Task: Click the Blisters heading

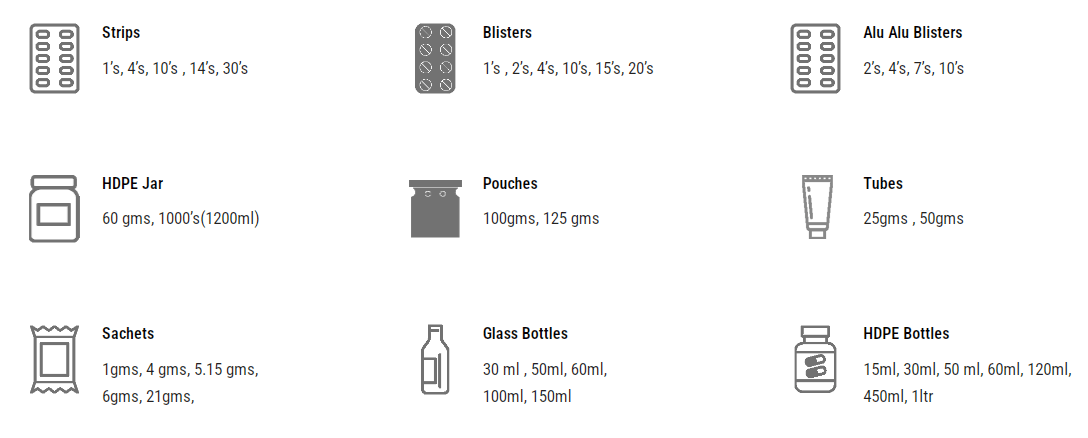Action: [x=507, y=33]
